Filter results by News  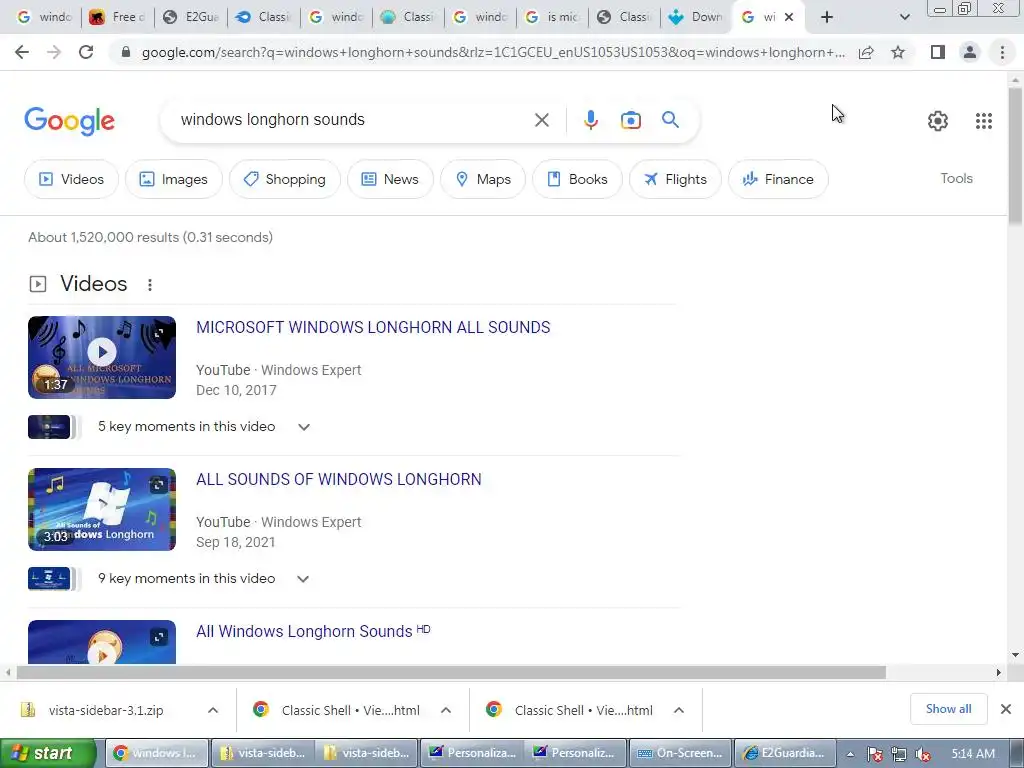pyautogui.click(x=390, y=179)
